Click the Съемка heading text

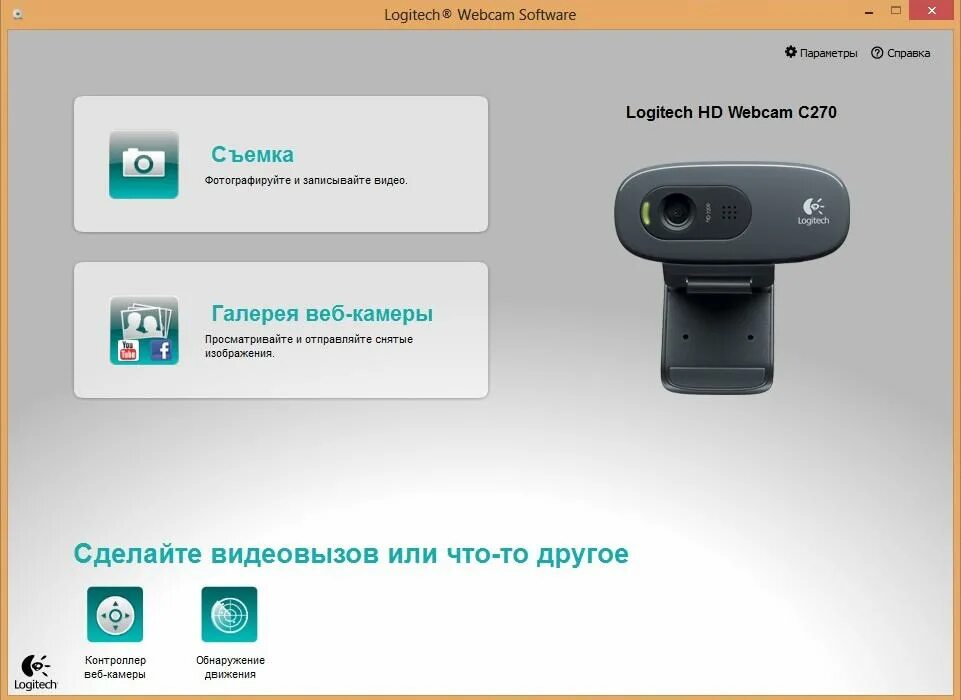[x=253, y=154]
